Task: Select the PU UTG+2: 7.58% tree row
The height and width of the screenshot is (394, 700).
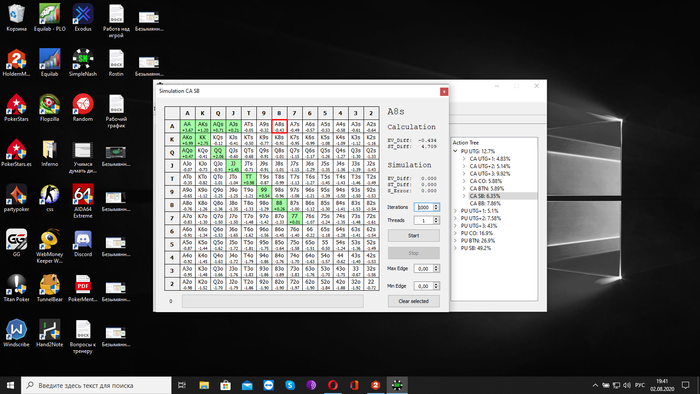Action: 481,218
